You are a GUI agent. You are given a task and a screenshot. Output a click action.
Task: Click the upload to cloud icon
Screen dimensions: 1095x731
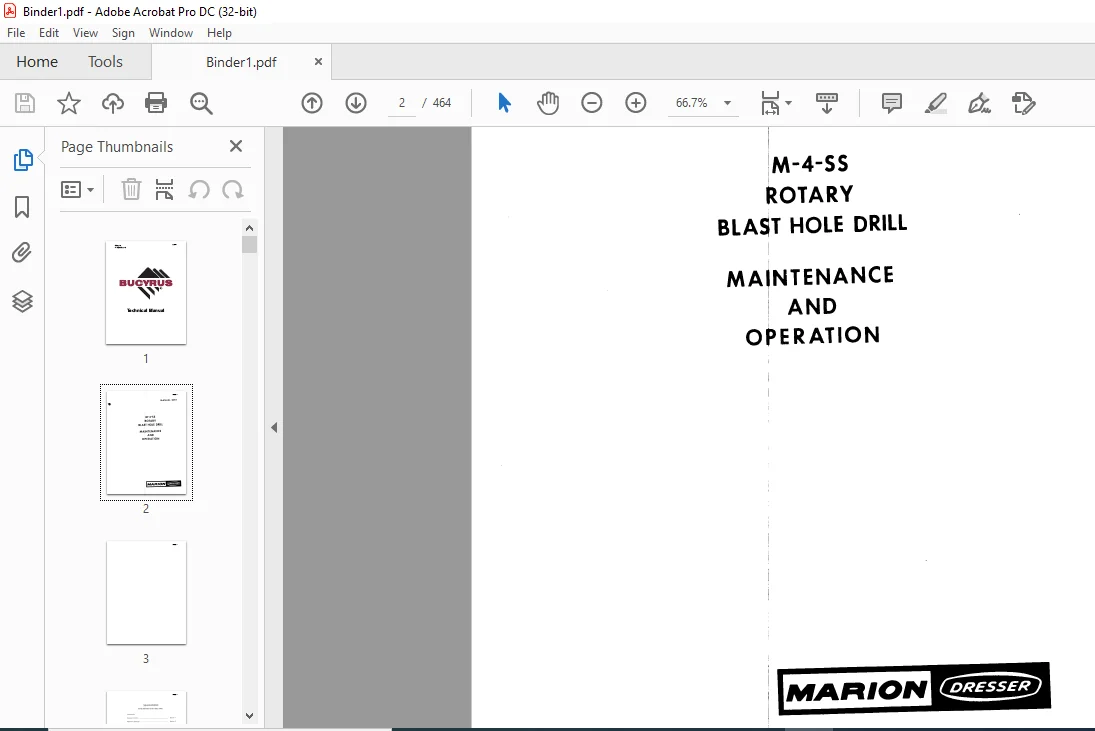(x=112, y=103)
